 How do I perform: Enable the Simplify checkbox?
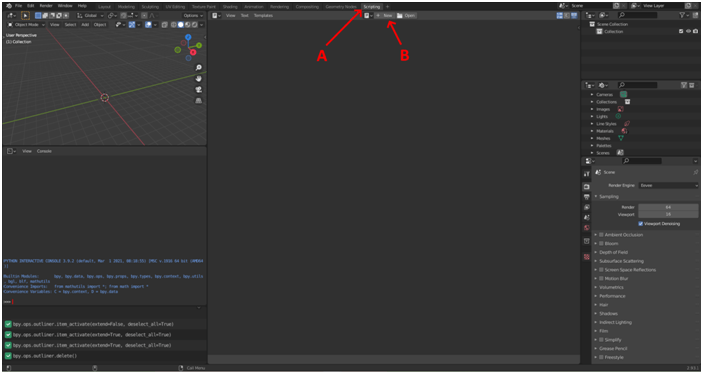[601, 340]
